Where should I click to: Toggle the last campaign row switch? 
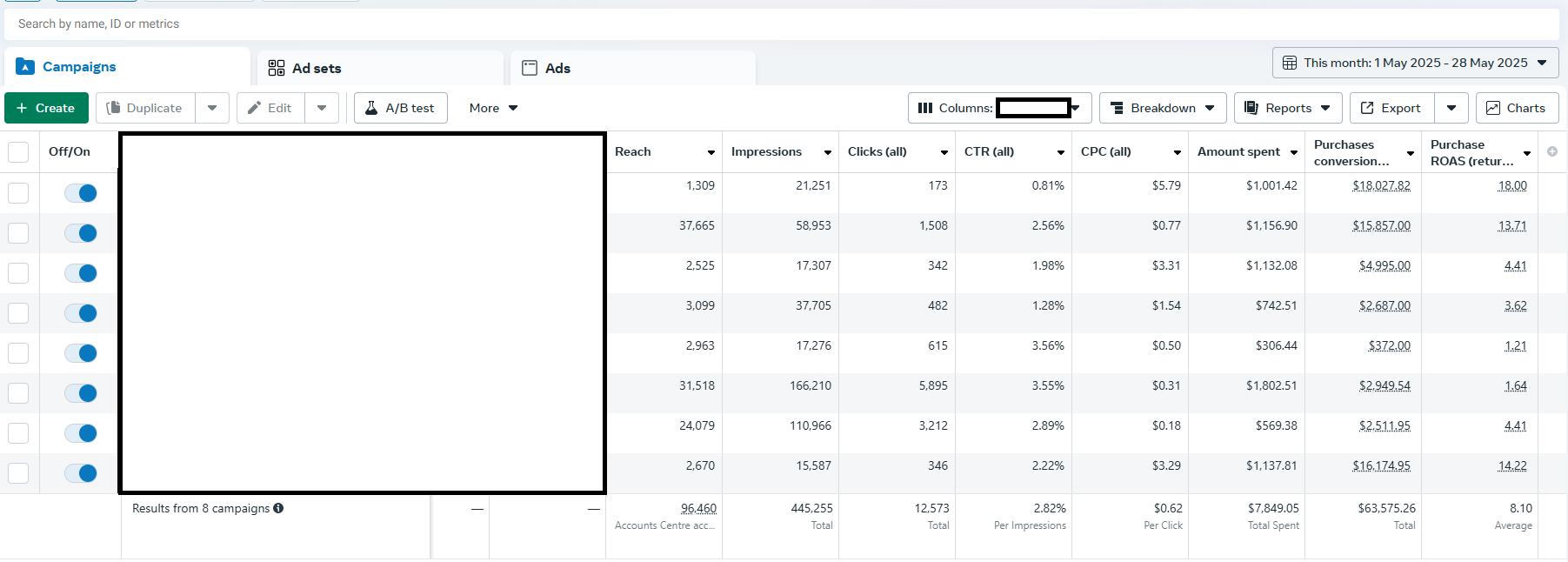click(81, 473)
